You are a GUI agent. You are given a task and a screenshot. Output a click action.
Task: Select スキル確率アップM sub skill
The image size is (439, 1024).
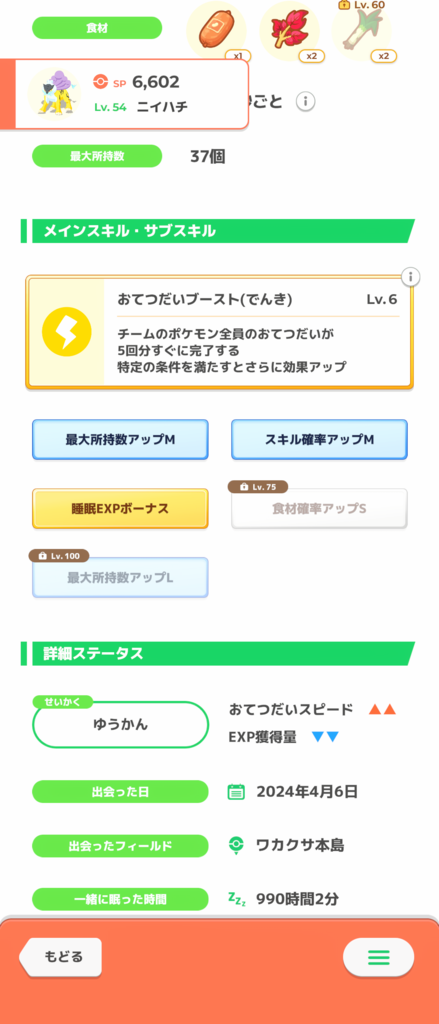319,440
